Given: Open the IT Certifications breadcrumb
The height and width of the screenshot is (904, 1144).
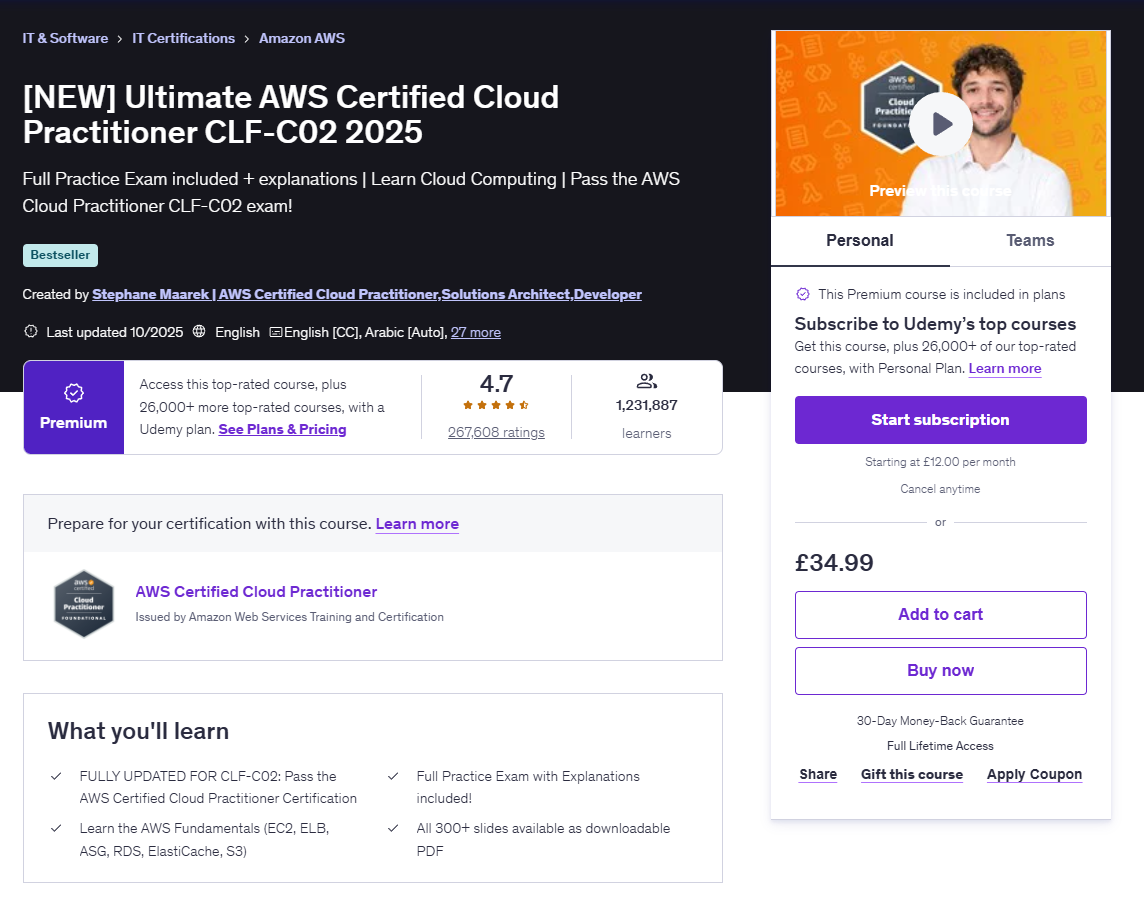Looking at the screenshot, I should [x=183, y=39].
